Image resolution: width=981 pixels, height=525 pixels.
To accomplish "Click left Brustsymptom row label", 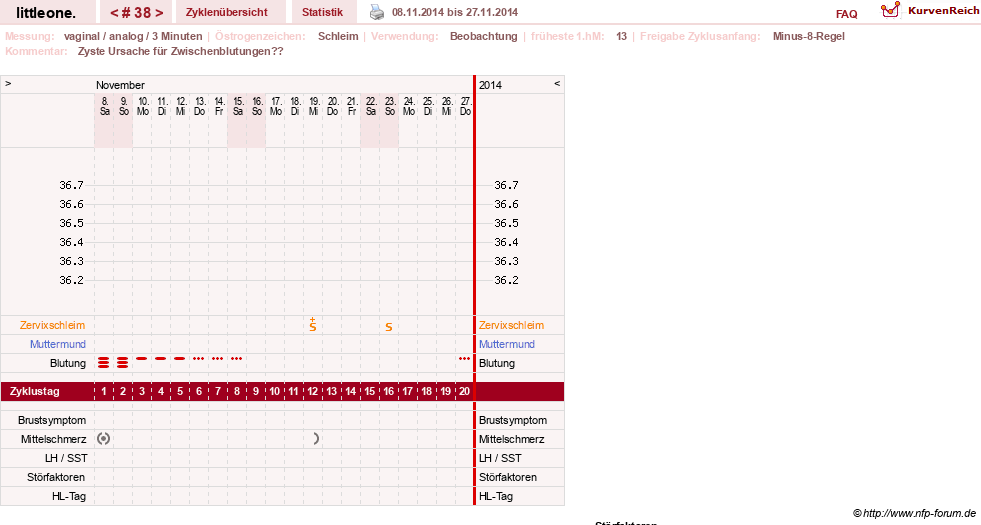I will pos(52,420).
